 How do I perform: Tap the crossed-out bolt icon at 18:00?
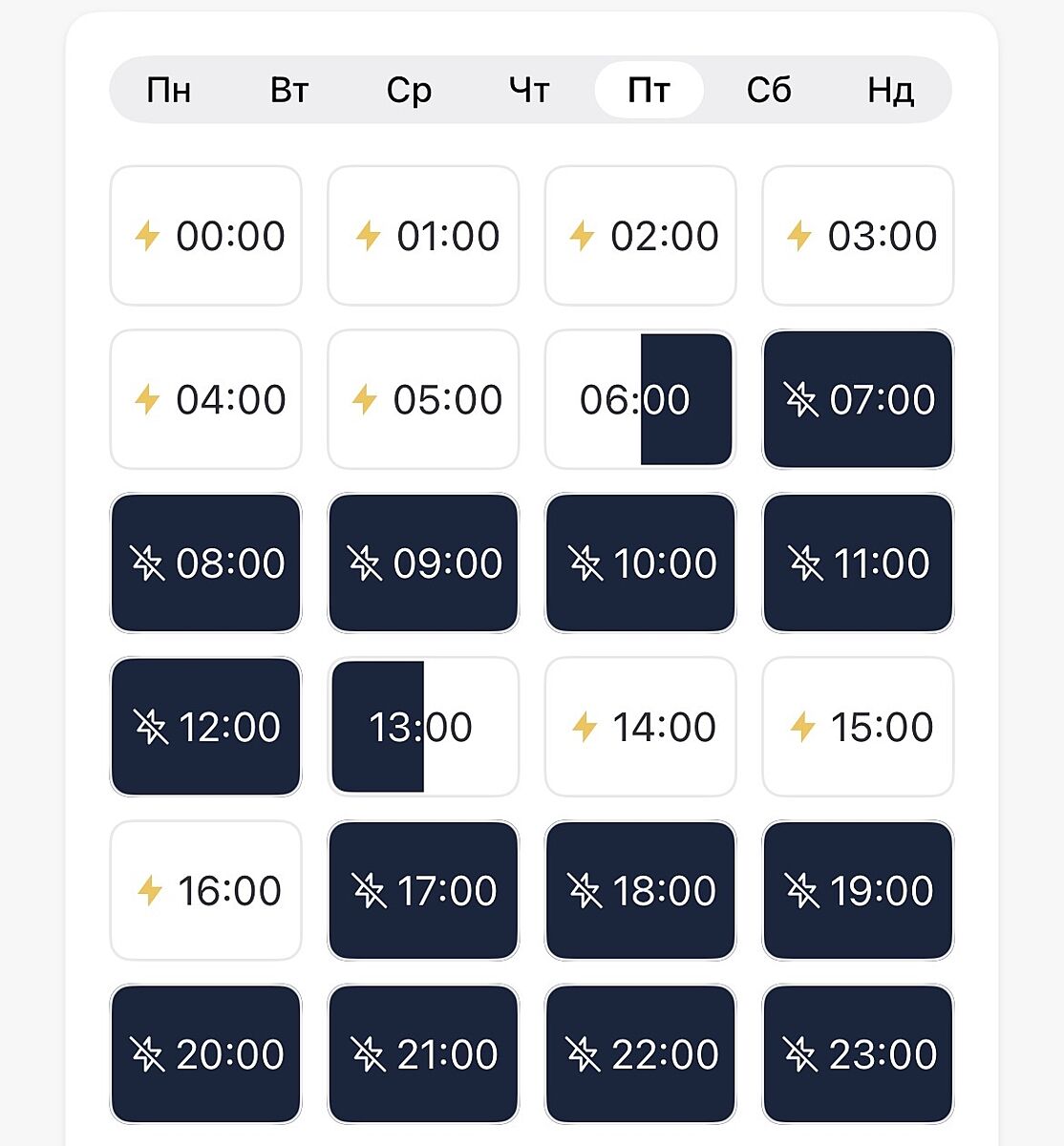585,891
